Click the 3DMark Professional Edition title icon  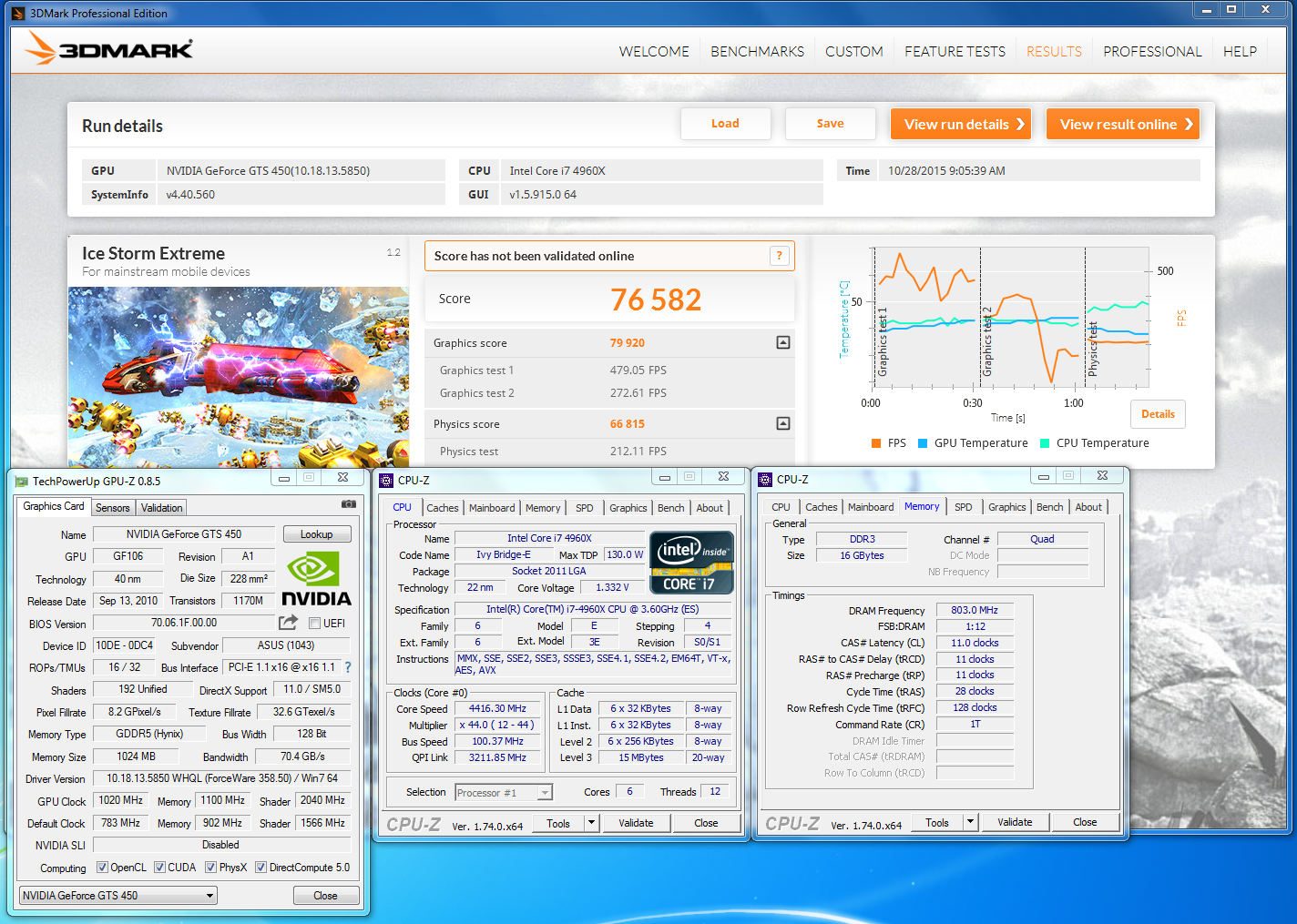click(x=18, y=13)
